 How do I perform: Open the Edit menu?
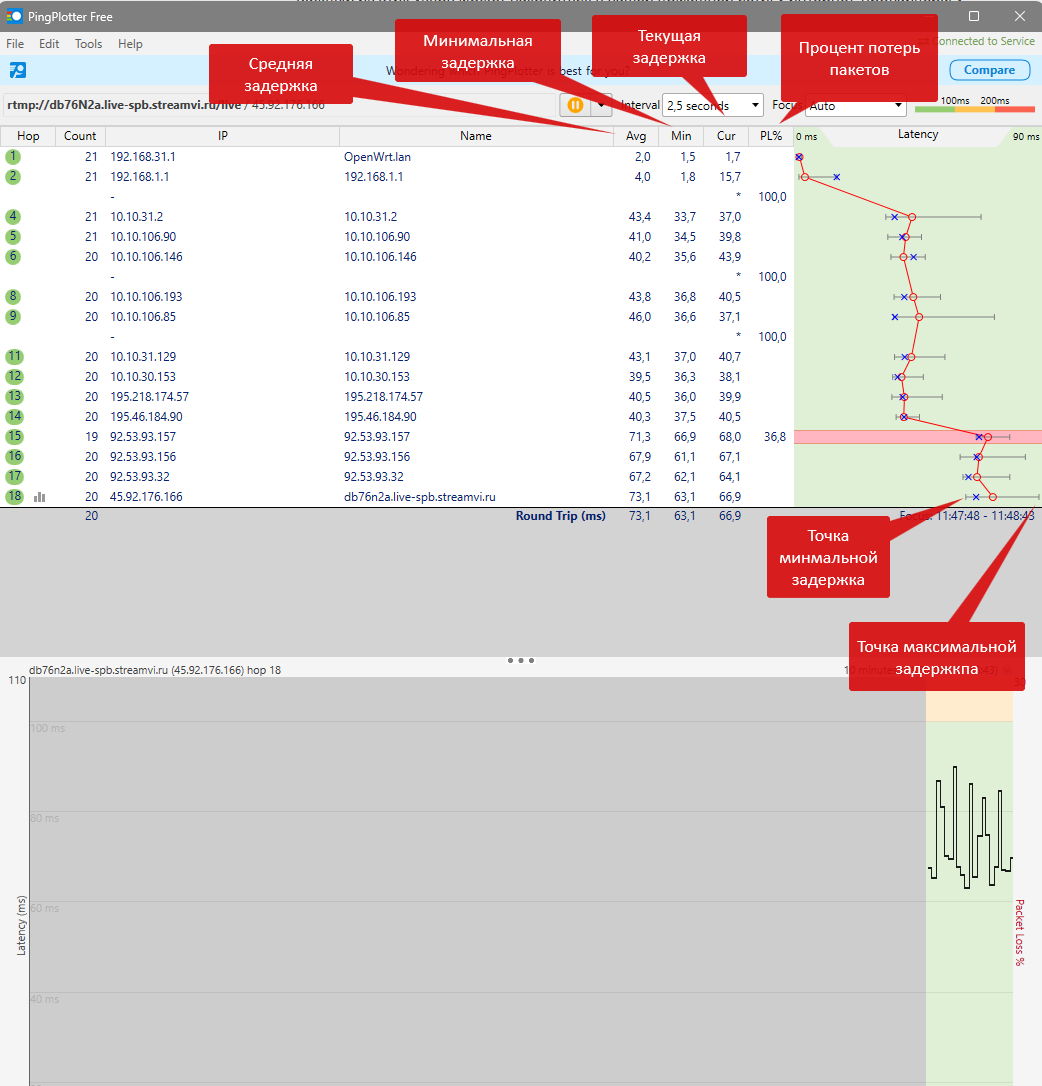[x=49, y=44]
